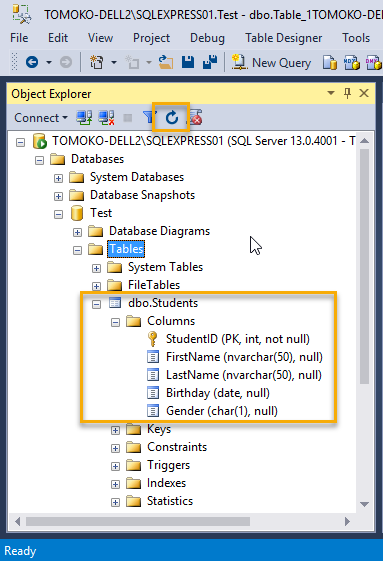The width and height of the screenshot is (383, 561).
Task: Click the Ready status bar text
Action: pyautogui.click(x=20, y=551)
